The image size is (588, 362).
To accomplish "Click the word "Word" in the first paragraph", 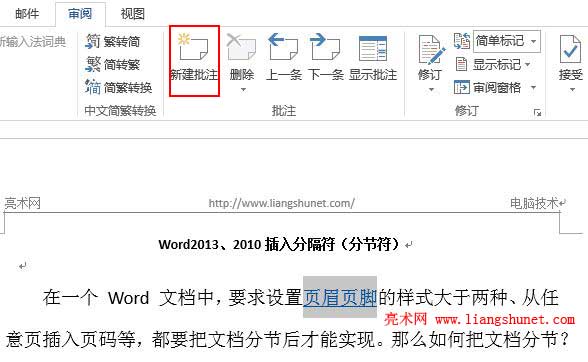I will pyautogui.click(x=128, y=298).
